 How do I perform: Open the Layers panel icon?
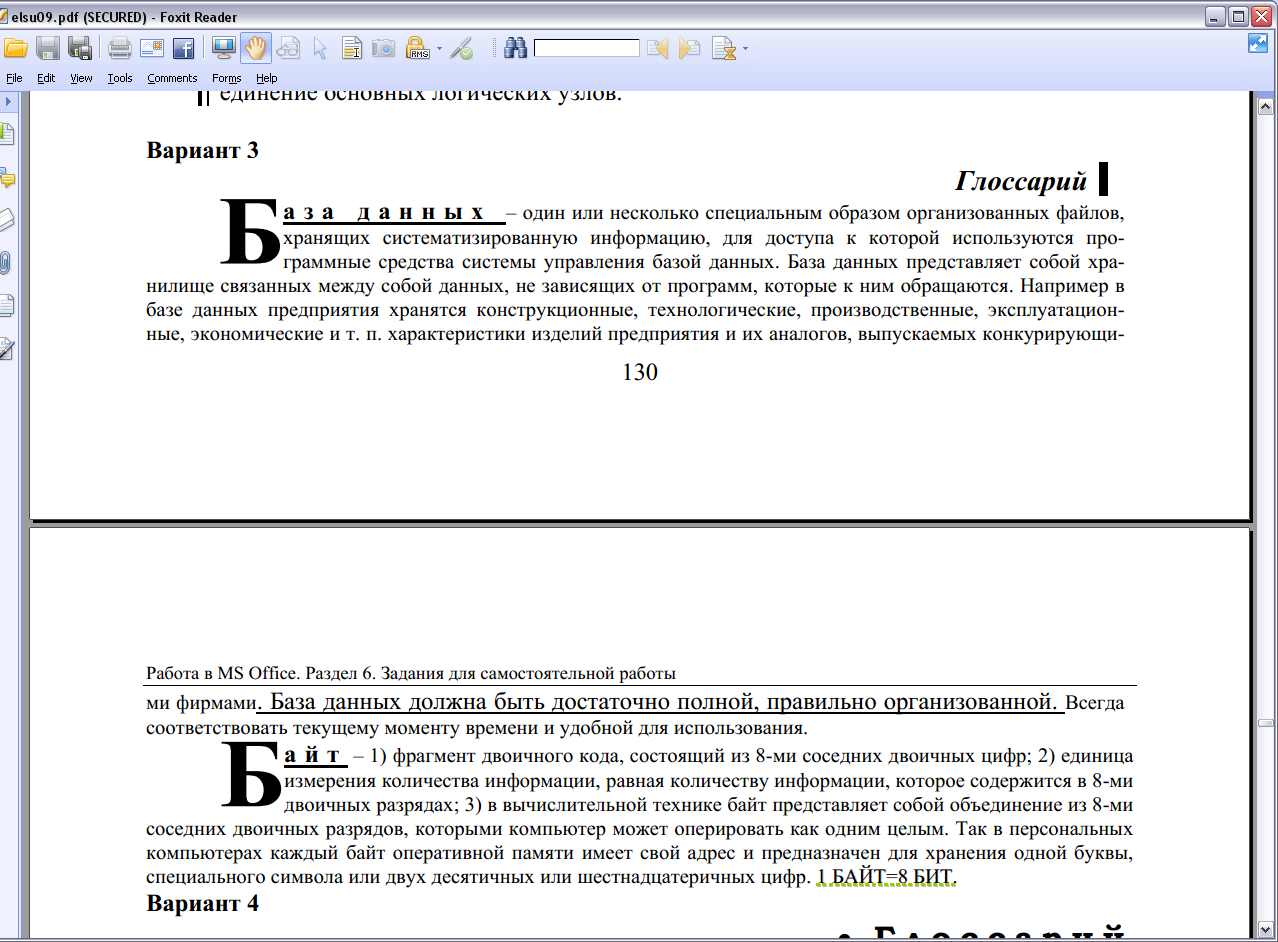point(7,220)
